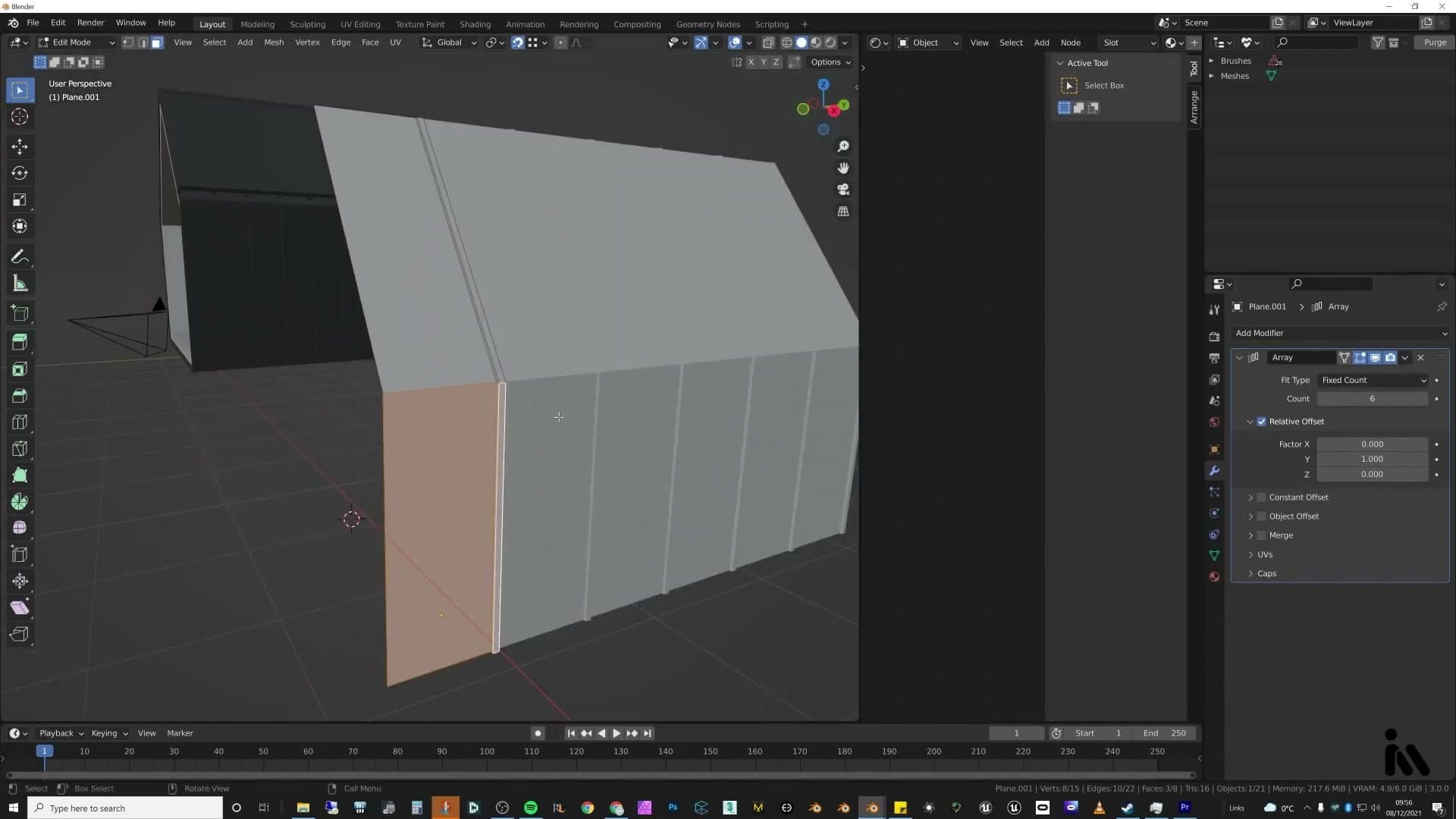Switch to the UV Editing workspace tab

[360, 24]
